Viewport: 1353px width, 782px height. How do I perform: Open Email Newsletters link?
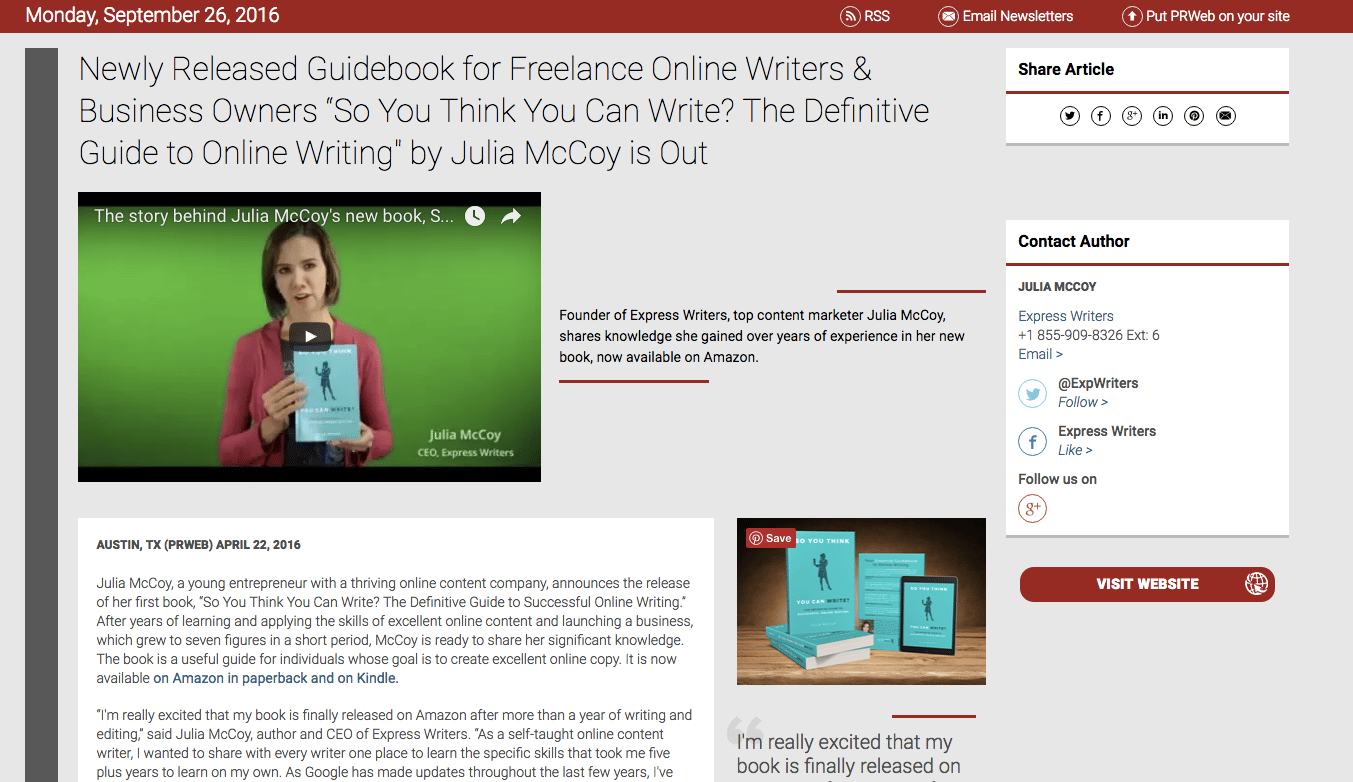tap(1017, 16)
